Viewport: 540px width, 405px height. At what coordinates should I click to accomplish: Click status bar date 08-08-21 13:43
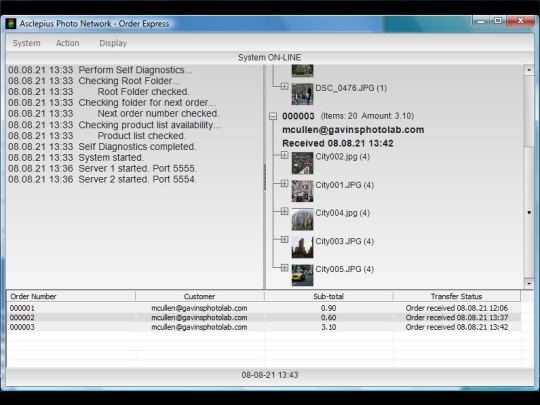pos(270,375)
